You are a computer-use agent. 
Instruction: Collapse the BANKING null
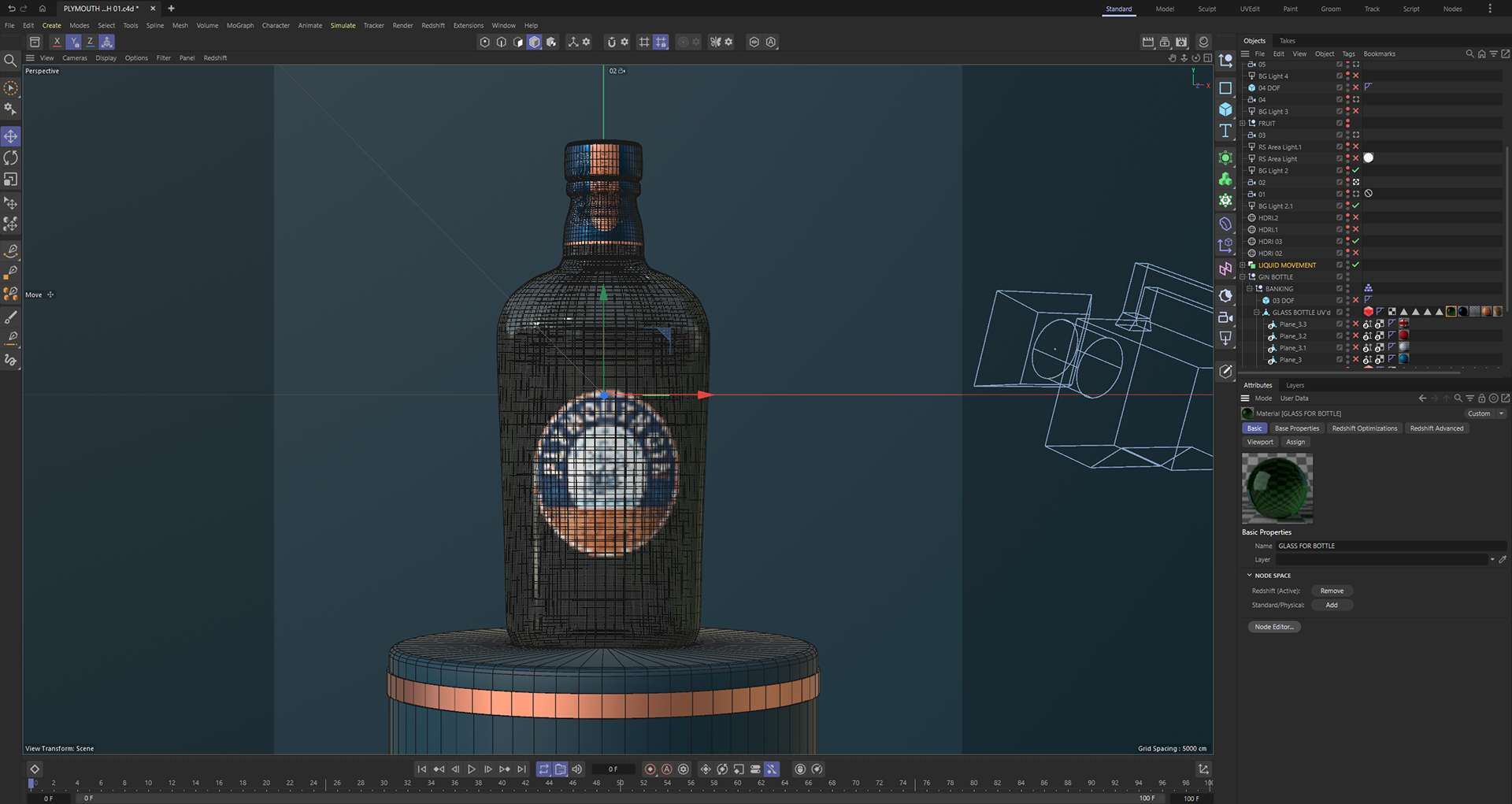coord(1250,289)
